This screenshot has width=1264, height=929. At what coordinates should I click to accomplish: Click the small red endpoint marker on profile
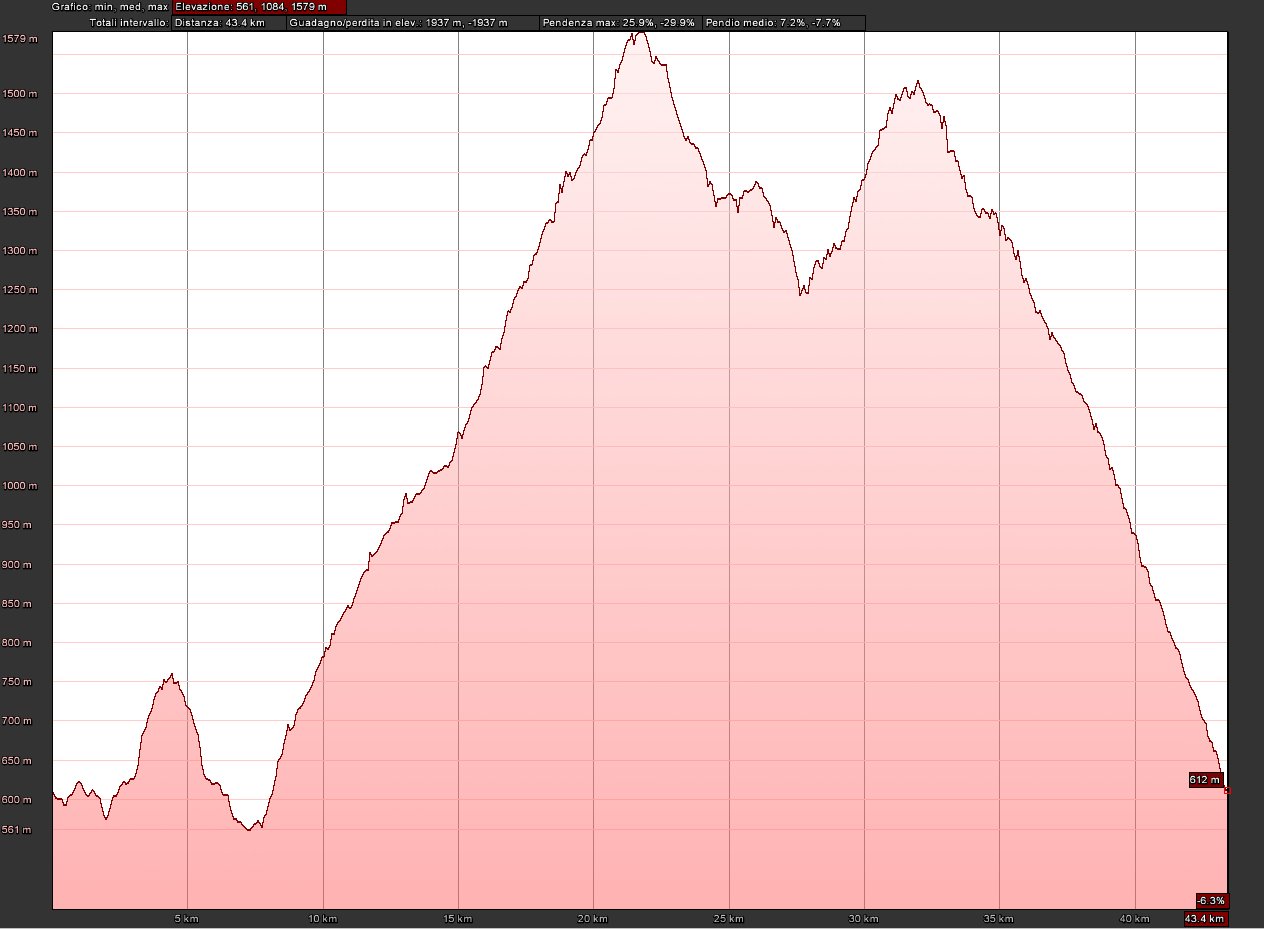click(1227, 791)
